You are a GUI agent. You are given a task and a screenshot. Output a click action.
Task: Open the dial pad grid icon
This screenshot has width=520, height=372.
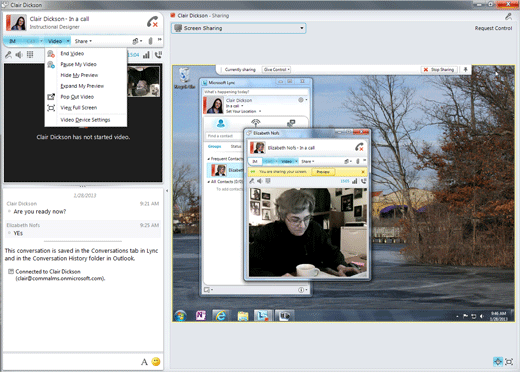point(30,55)
